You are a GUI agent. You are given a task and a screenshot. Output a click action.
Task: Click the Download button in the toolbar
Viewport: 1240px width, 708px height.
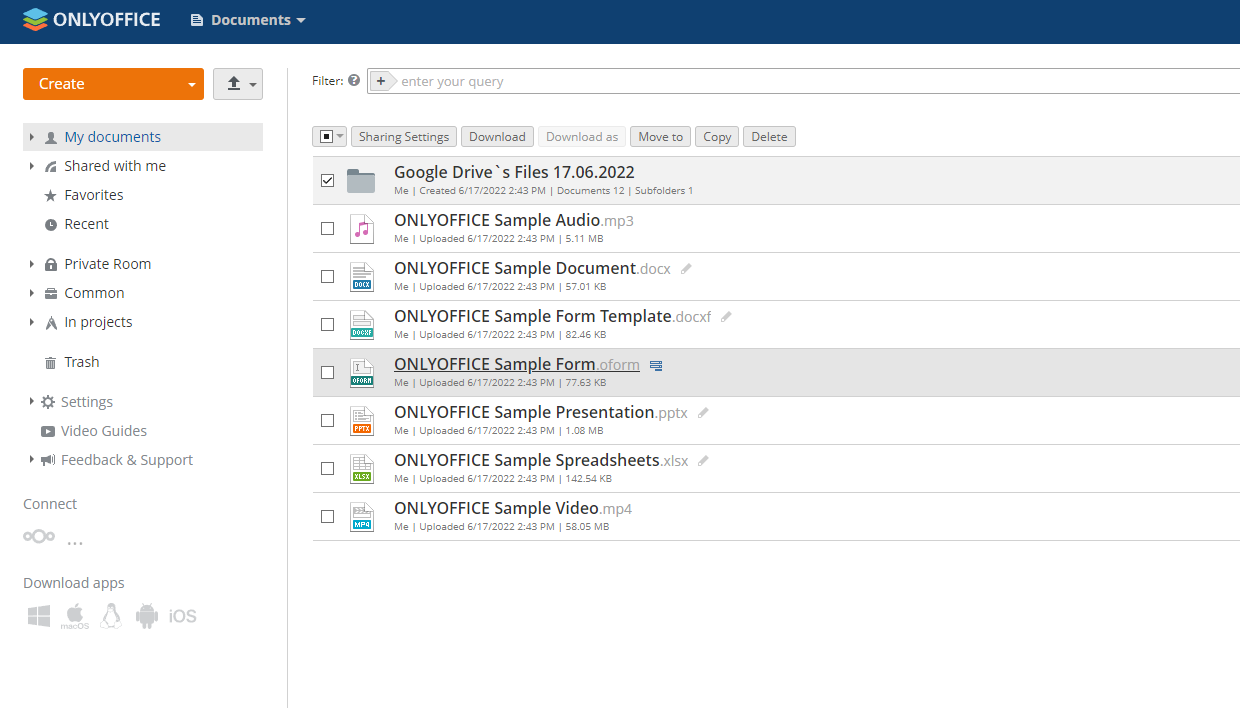(x=497, y=136)
